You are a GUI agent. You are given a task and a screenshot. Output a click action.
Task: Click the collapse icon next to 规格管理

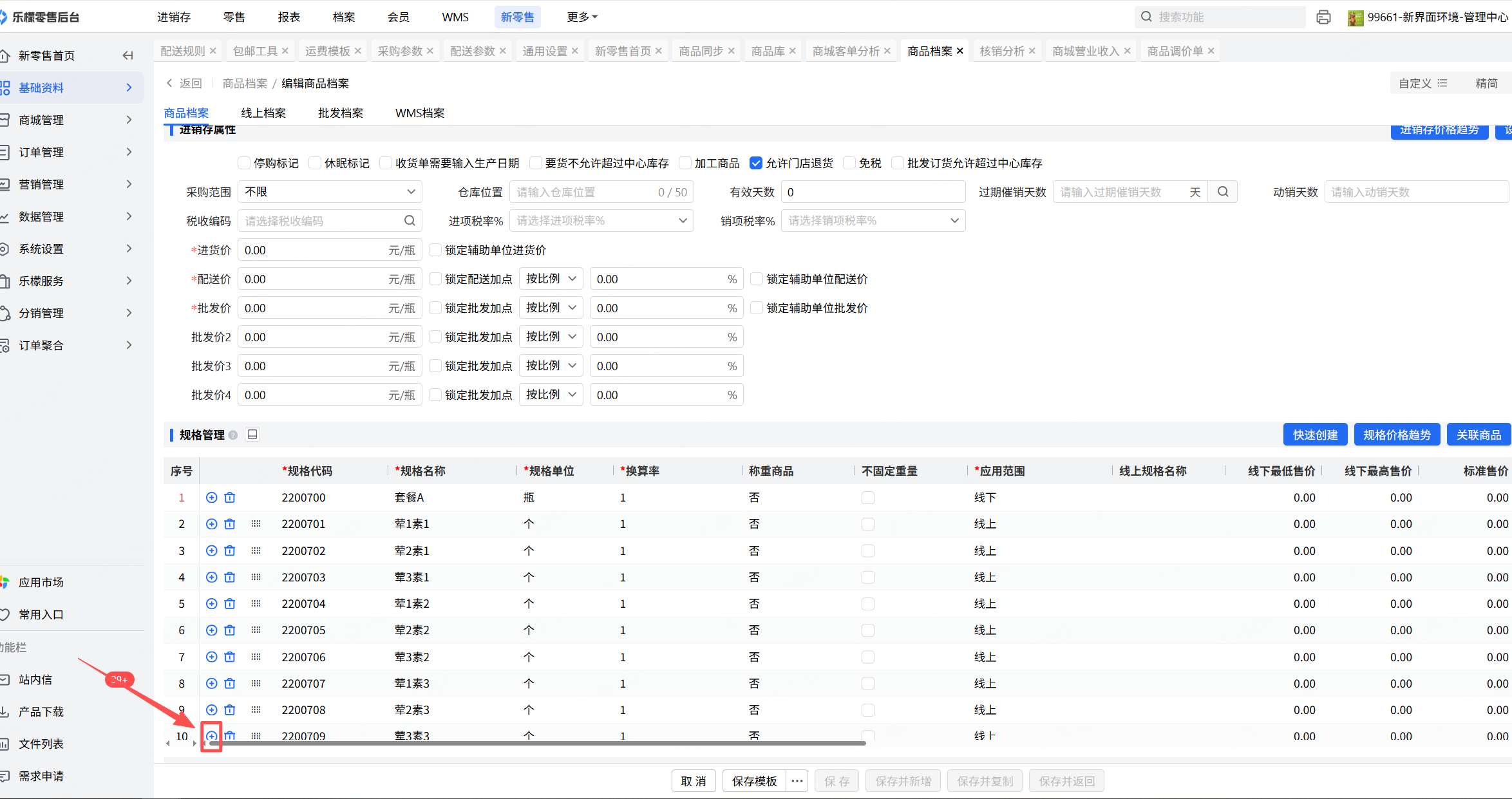pos(252,435)
